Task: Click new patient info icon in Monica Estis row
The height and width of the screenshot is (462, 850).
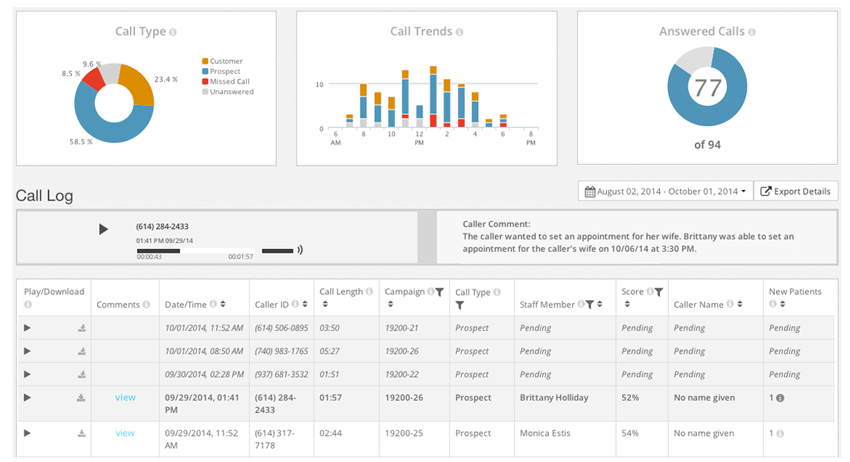Action: point(780,433)
